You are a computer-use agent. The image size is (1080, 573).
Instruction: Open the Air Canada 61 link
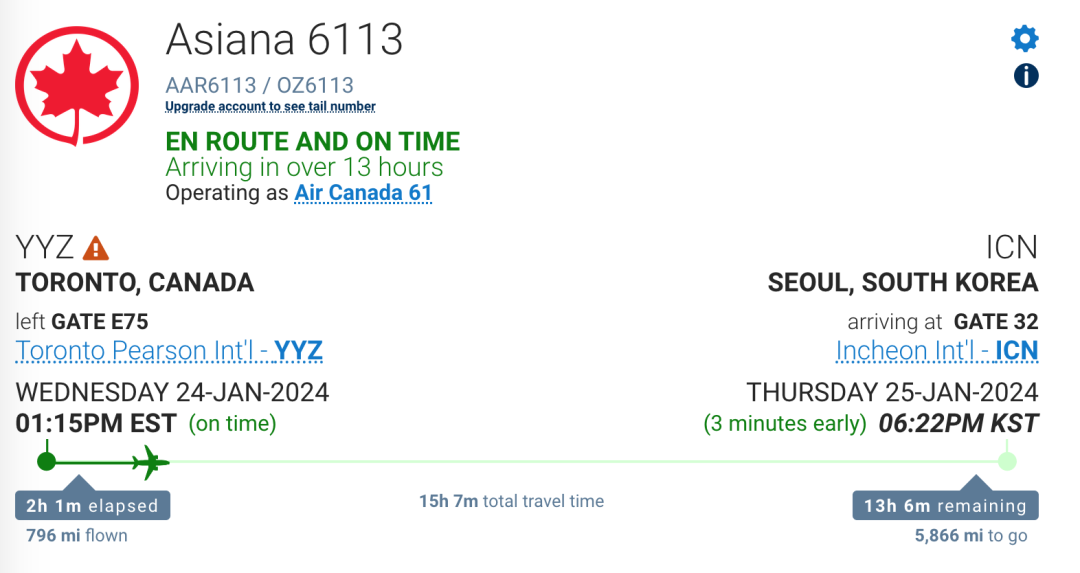(363, 193)
